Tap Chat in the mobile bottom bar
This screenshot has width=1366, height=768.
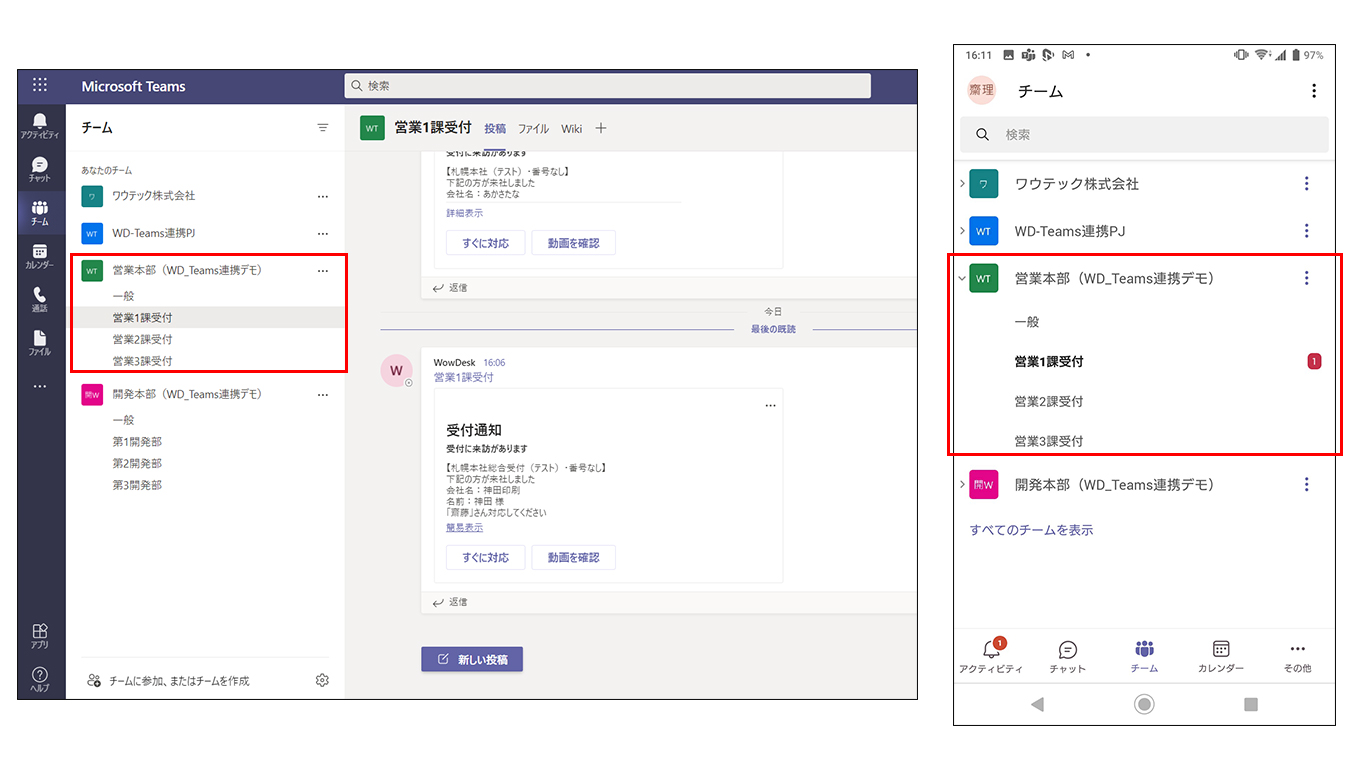coord(1067,656)
